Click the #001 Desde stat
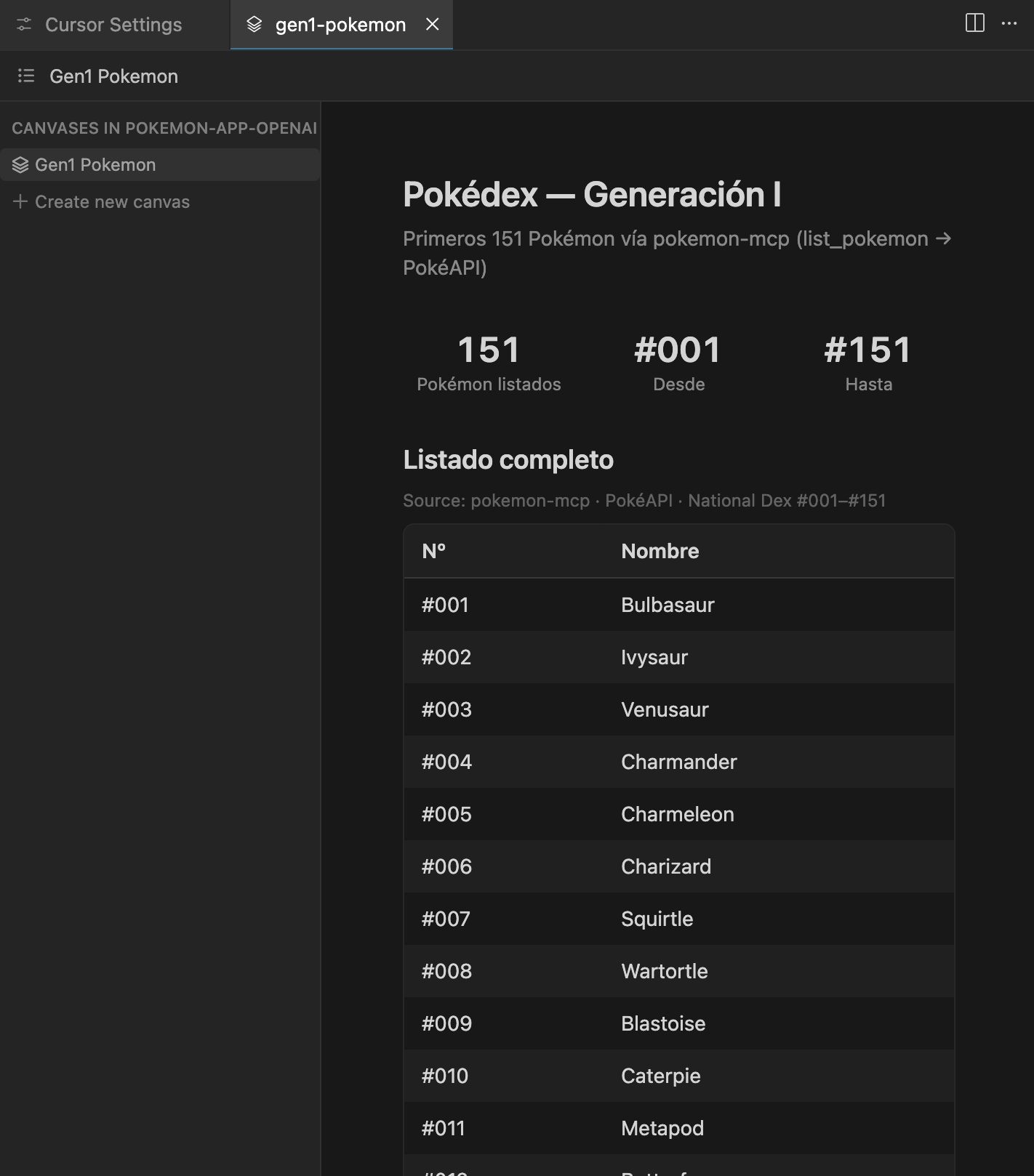 678,363
